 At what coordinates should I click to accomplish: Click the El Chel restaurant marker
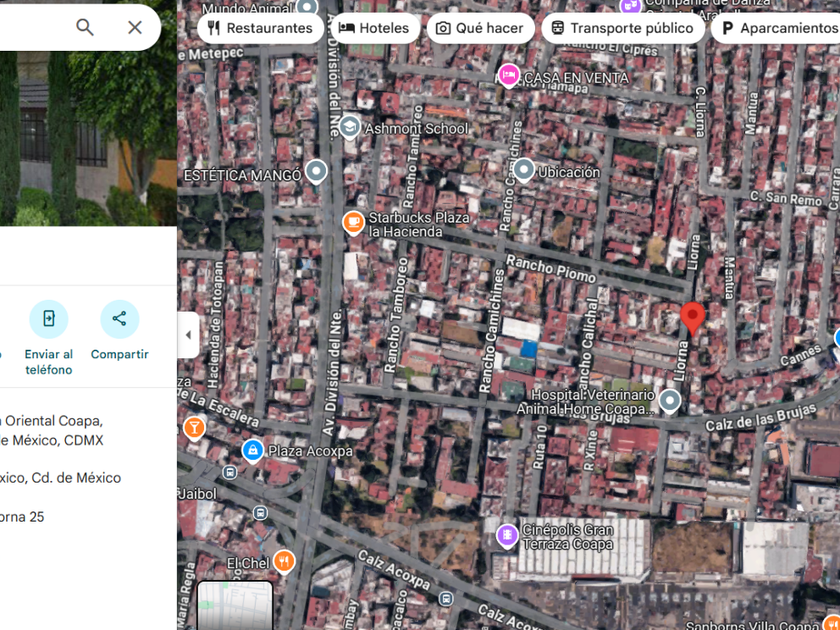[x=284, y=562]
